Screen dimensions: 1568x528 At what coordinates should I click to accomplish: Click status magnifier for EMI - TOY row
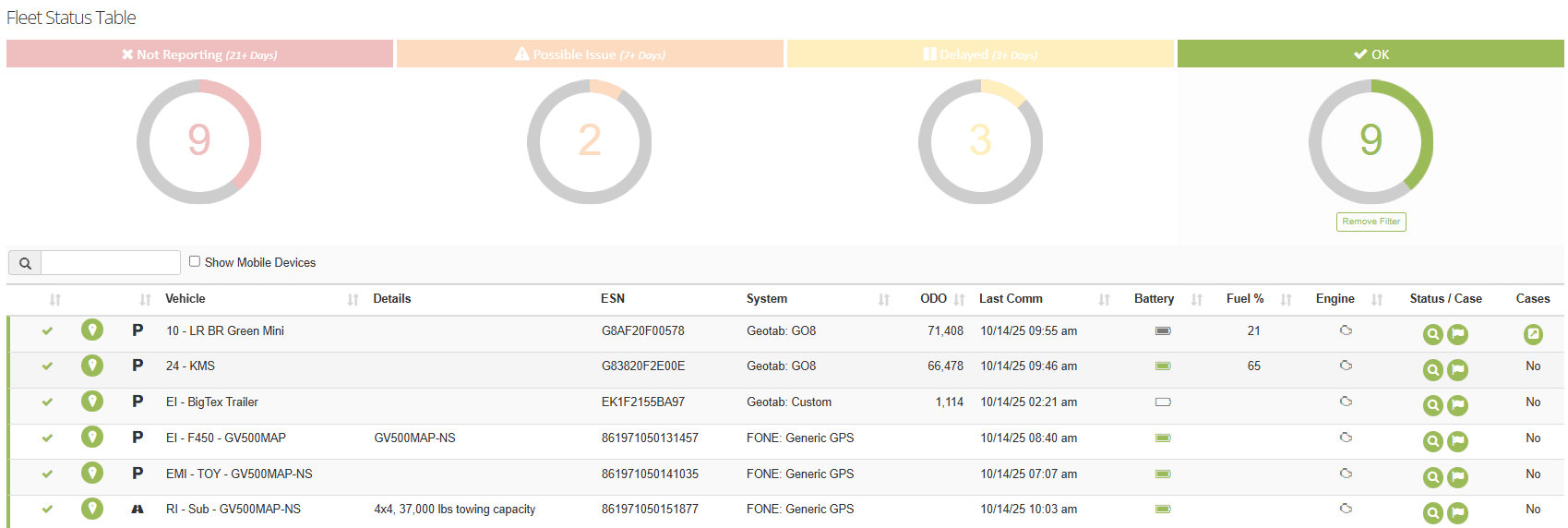tap(1432, 477)
